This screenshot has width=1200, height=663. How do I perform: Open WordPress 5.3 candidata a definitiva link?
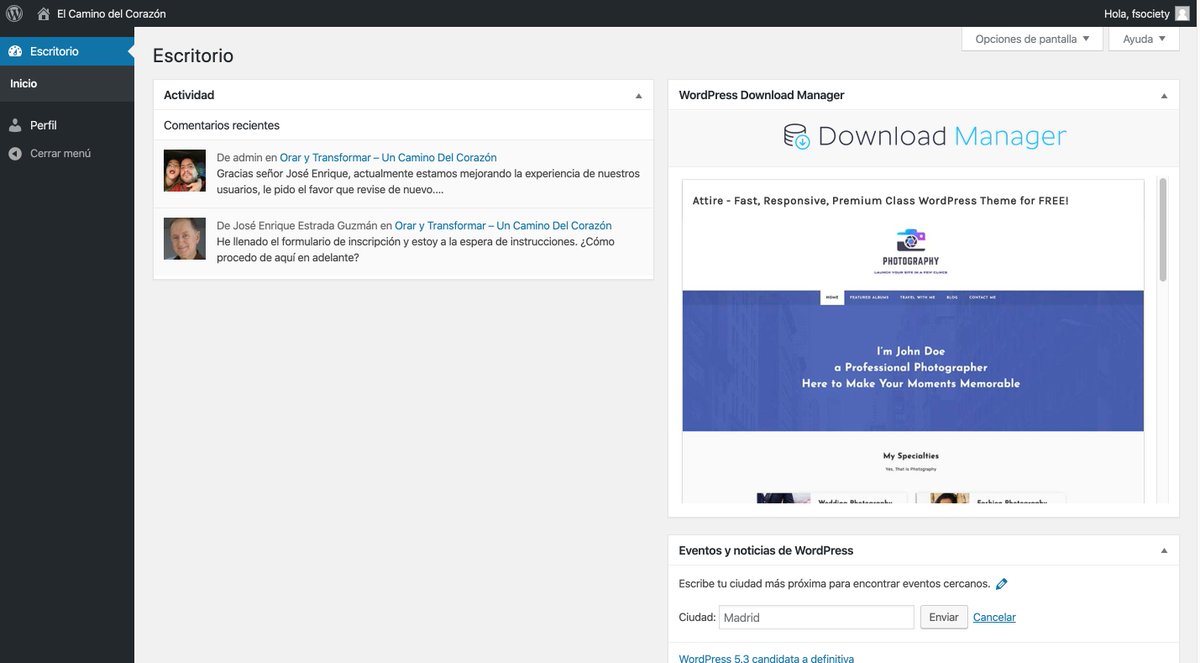pos(766,659)
